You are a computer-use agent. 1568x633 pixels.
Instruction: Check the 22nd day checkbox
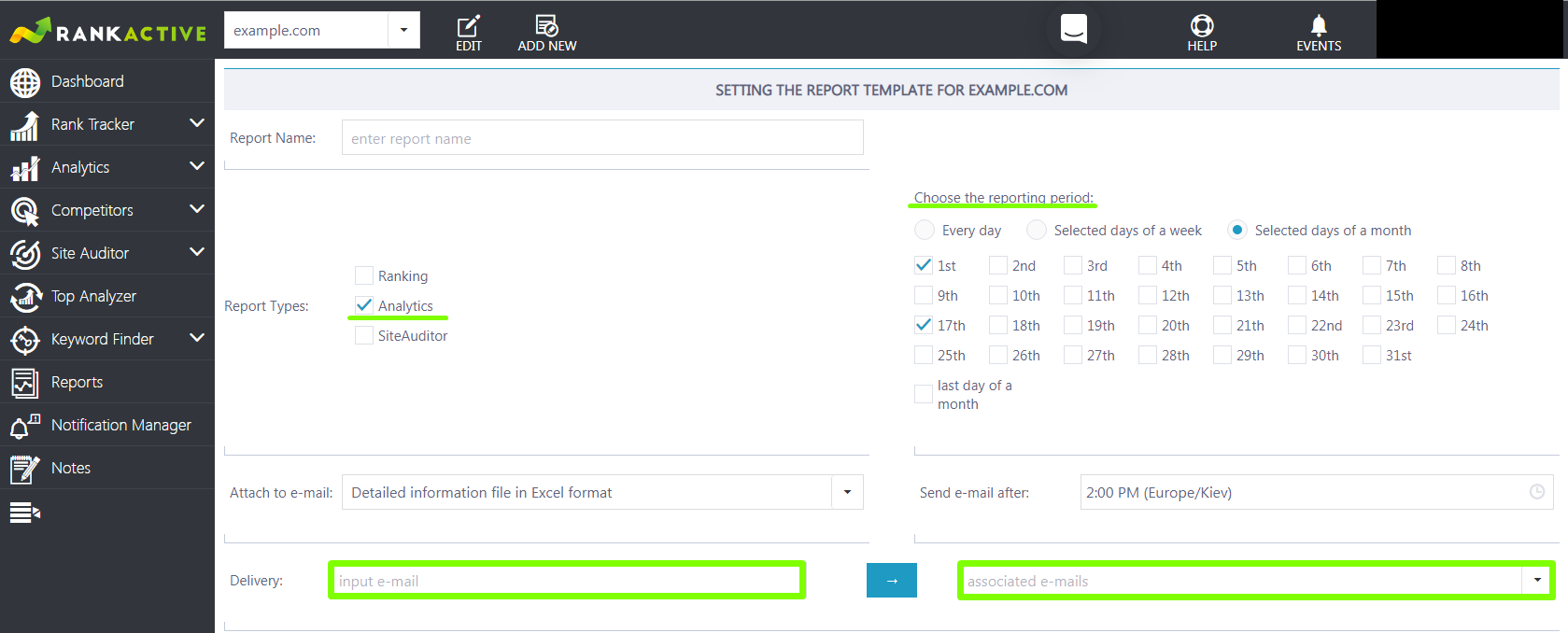(1297, 325)
